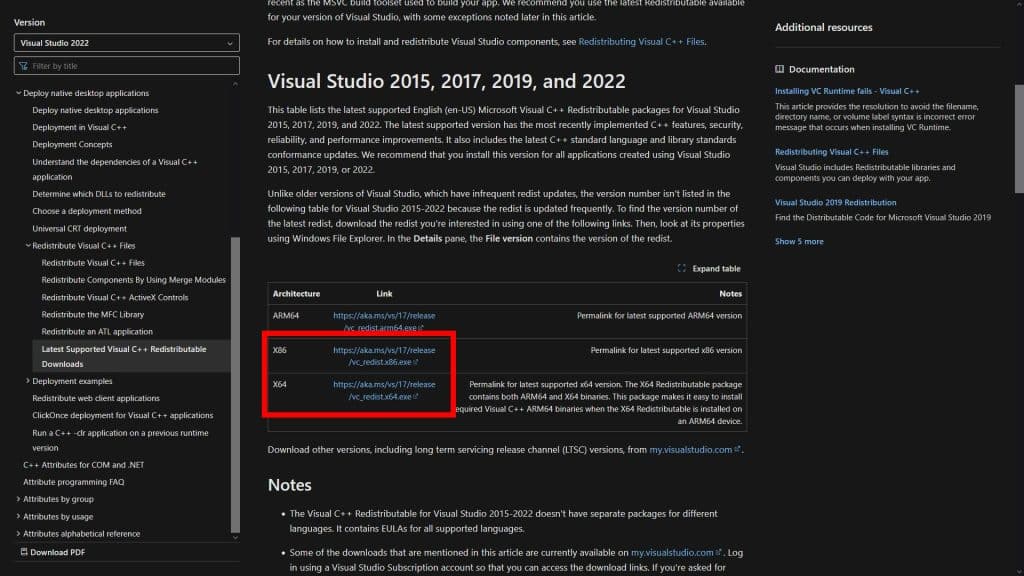
Task: Click Show 5 more resources
Action: pyautogui.click(x=799, y=242)
